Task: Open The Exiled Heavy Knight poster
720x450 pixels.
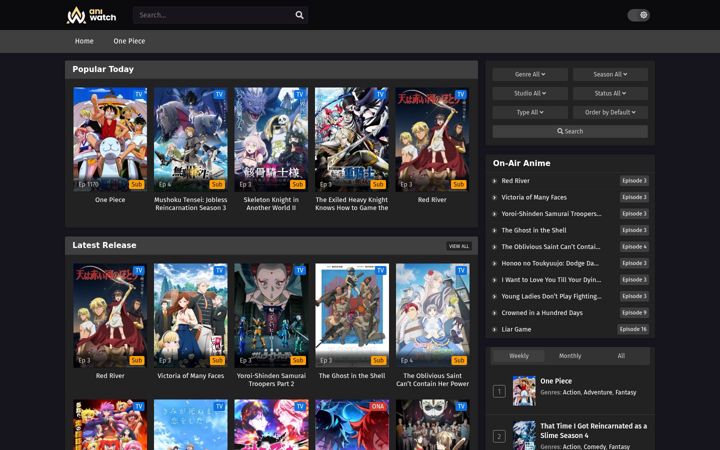Action: (352, 139)
